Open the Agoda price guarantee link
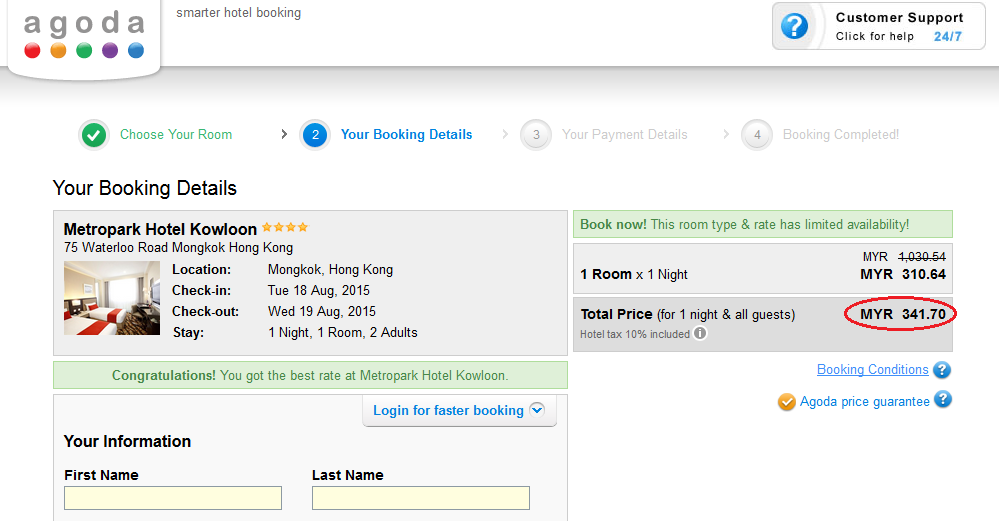 864,401
